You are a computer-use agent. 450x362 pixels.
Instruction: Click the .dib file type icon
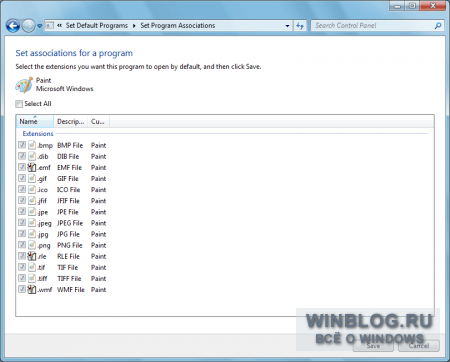[x=32, y=156]
